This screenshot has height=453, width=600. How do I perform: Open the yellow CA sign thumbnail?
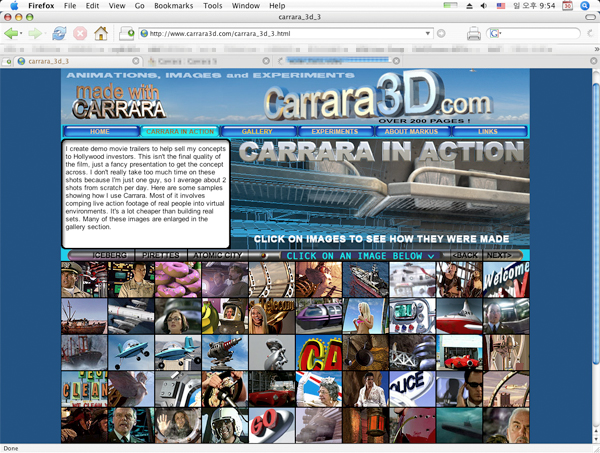point(319,353)
